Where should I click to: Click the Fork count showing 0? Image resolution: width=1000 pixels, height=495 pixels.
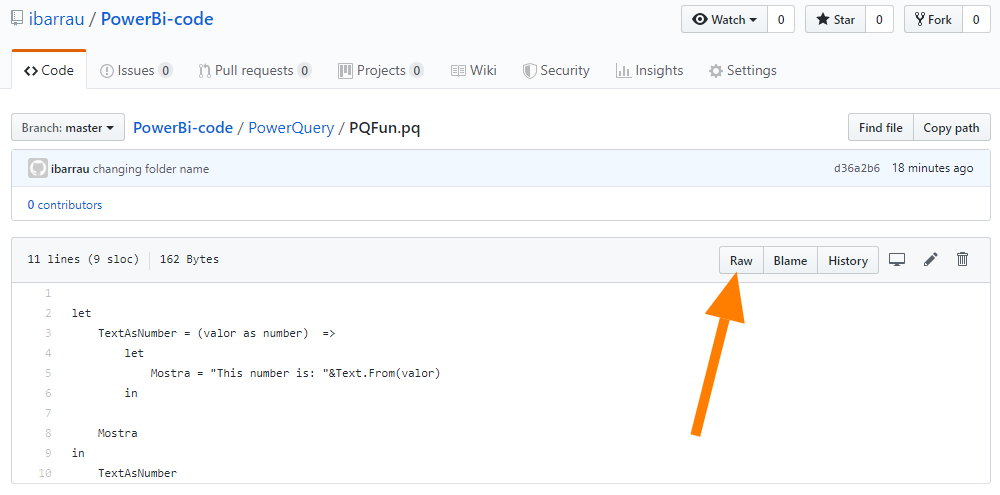tap(976, 20)
